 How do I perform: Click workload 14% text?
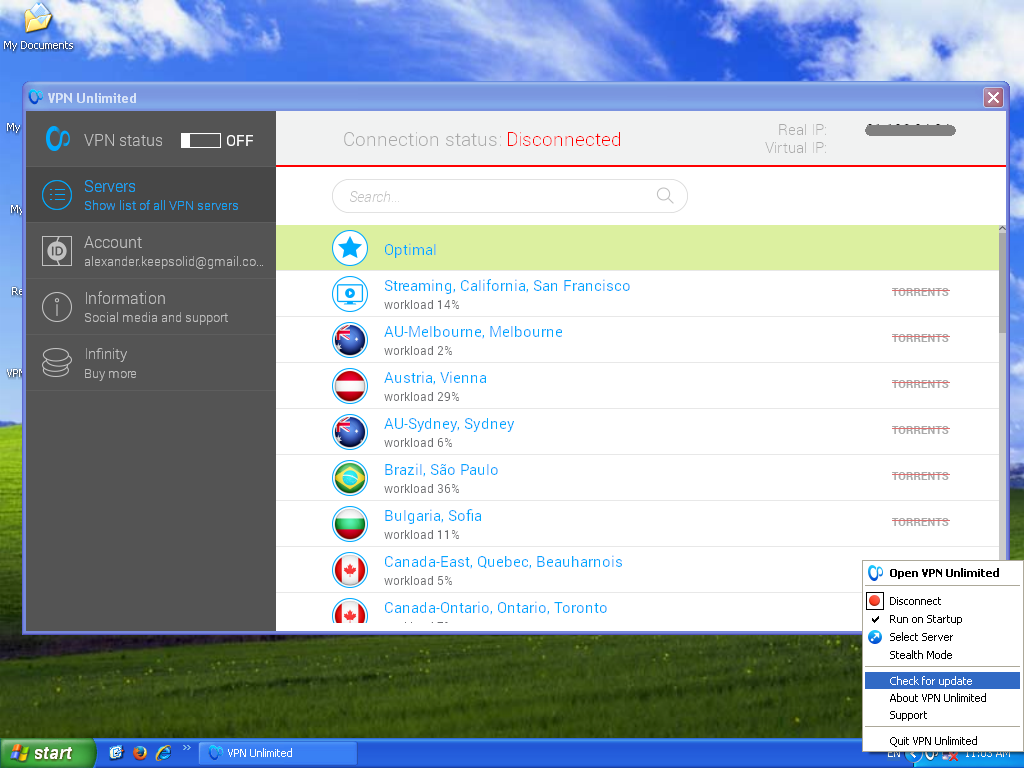[421, 305]
